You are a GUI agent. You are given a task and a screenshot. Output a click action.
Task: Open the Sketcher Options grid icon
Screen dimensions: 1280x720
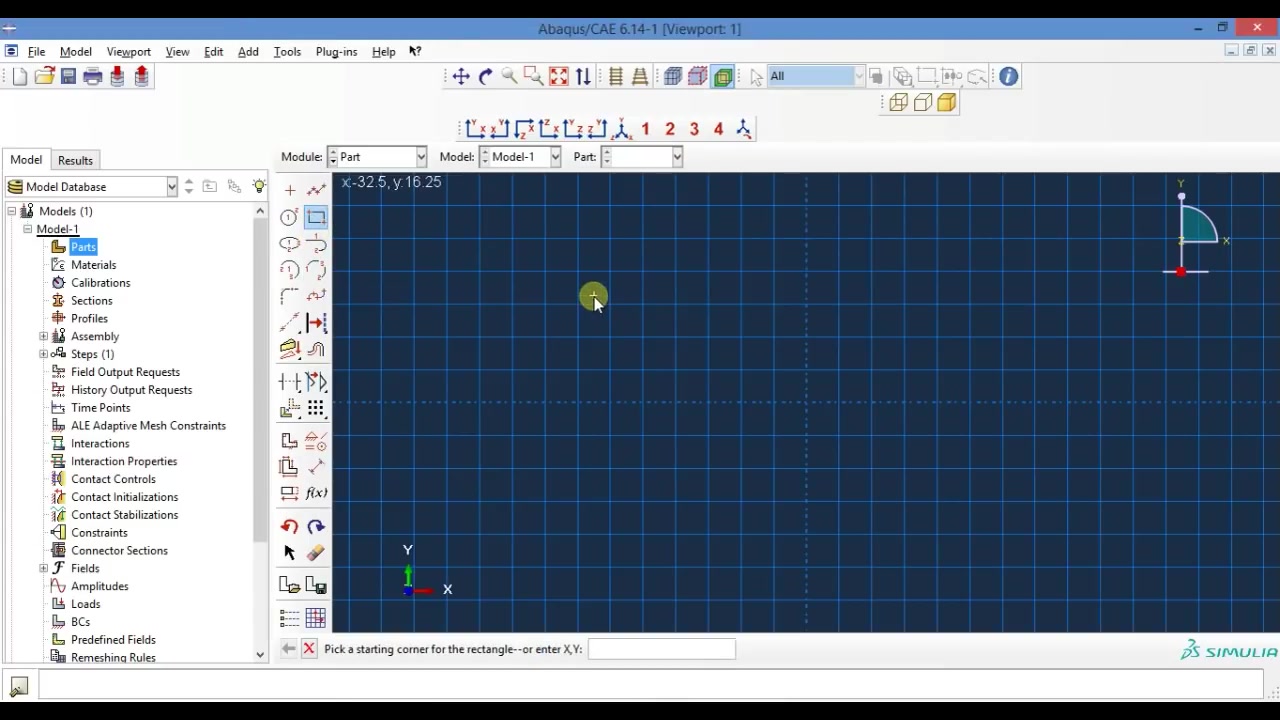pyautogui.click(x=317, y=618)
